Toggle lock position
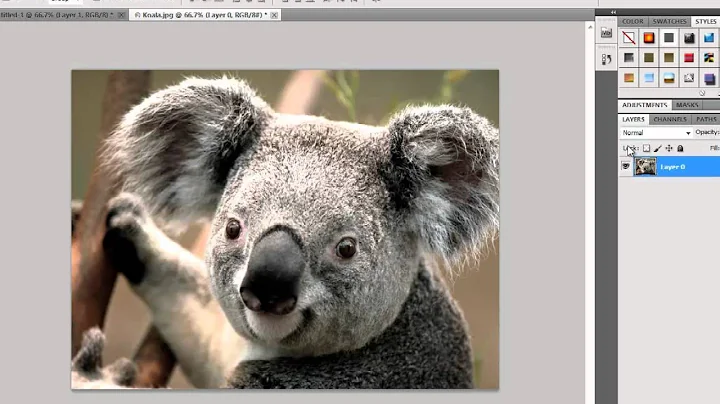 tap(669, 148)
